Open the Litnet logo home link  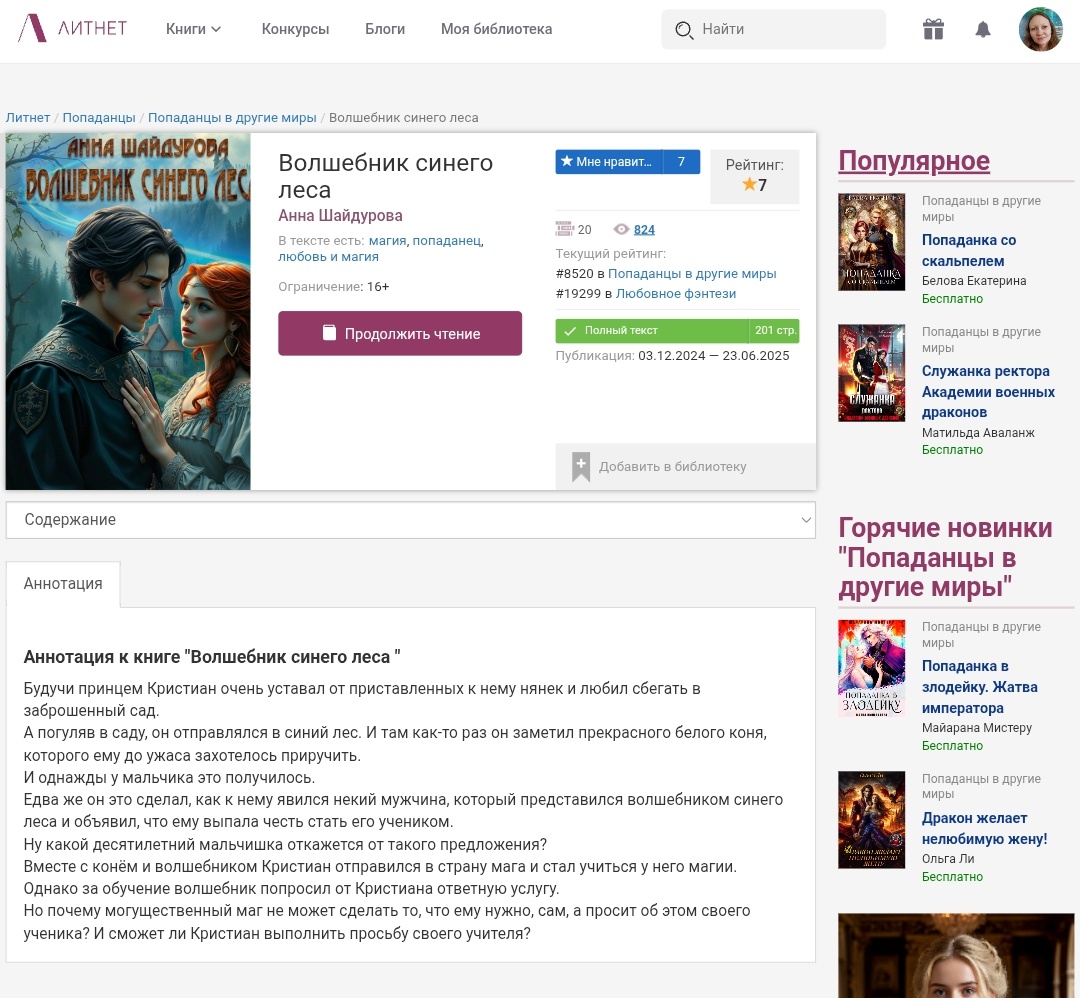72,28
